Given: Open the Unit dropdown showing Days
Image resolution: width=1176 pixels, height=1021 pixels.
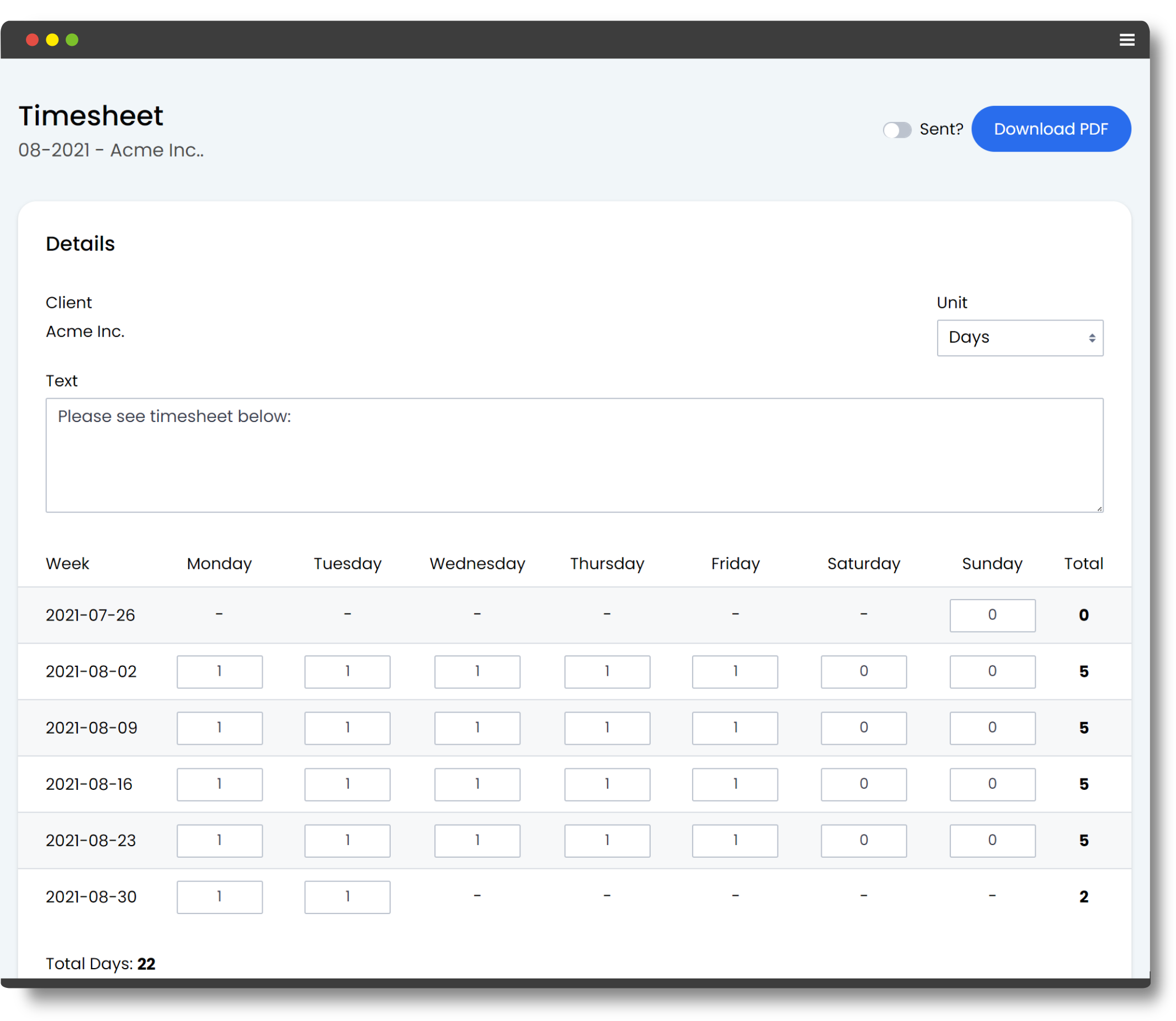Looking at the screenshot, I should click(x=1020, y=338).
